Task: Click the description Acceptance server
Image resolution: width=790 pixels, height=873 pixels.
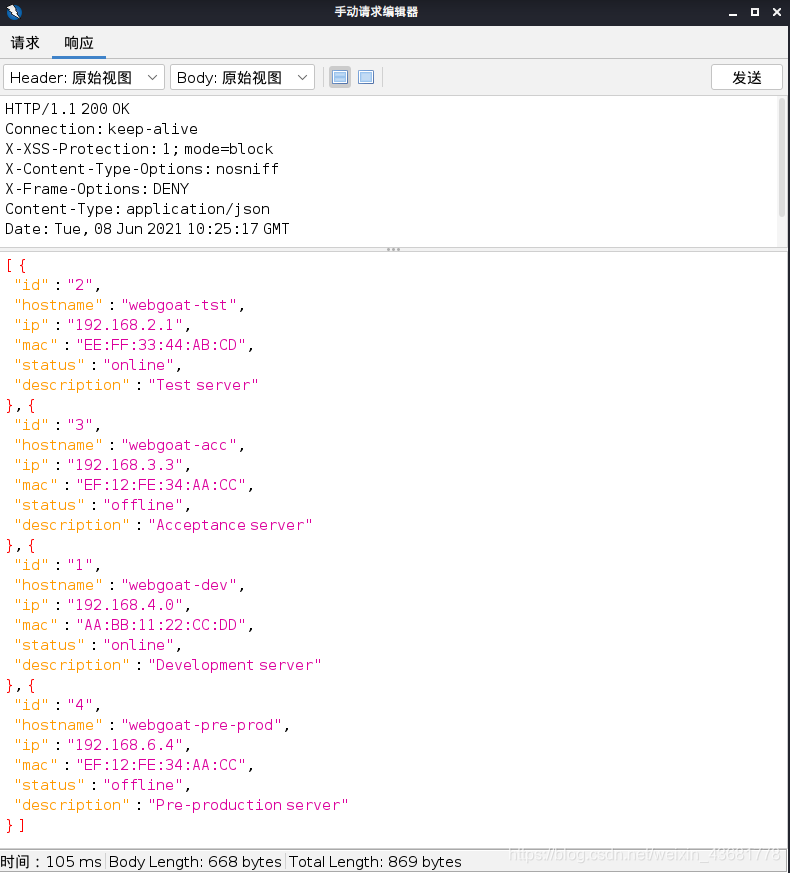Action: click(230, 525)
